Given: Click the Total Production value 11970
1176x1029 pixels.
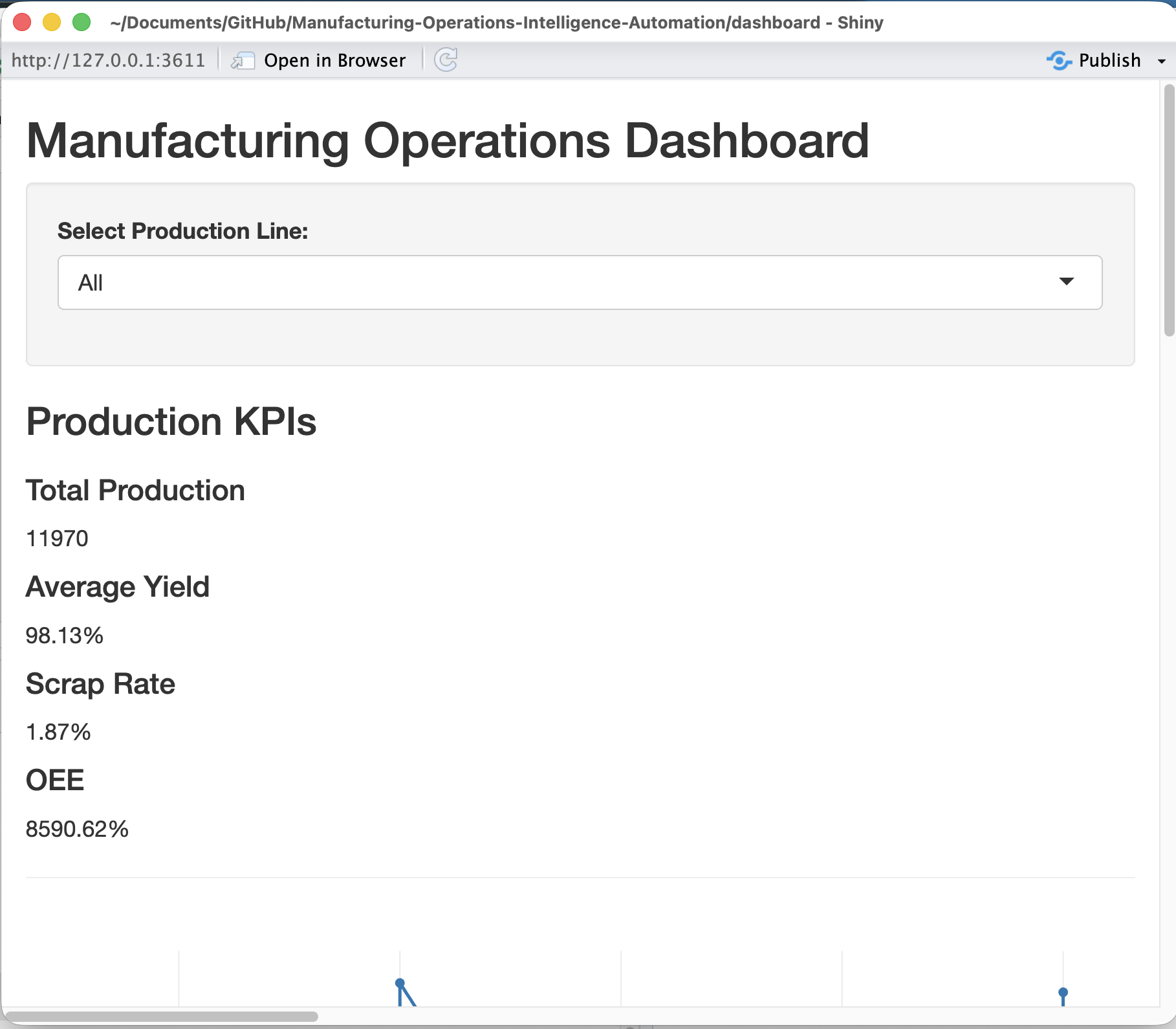Looking at the screenshot, I should click(57, 538).
